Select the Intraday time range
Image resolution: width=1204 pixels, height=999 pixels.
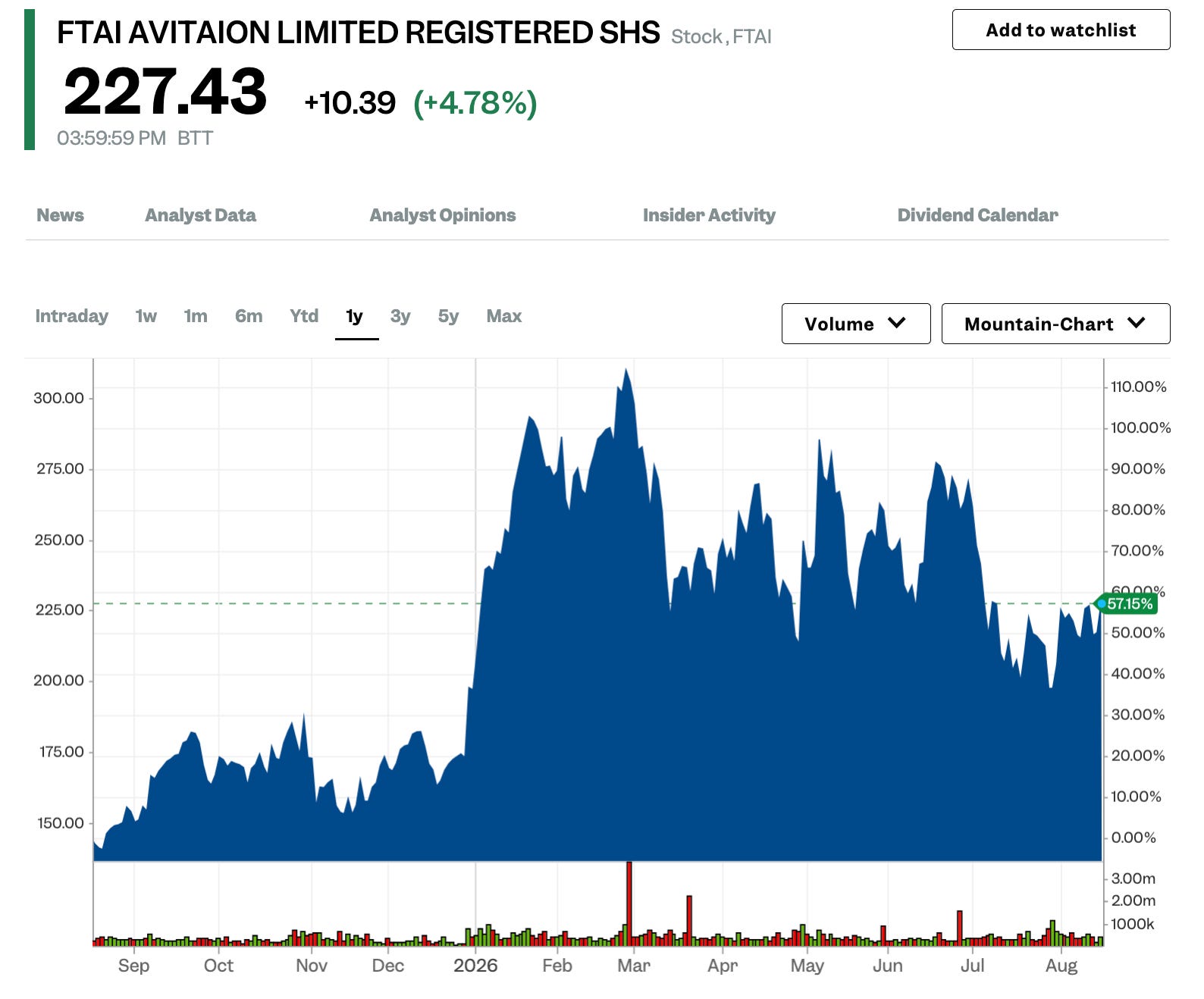point(71,316)
